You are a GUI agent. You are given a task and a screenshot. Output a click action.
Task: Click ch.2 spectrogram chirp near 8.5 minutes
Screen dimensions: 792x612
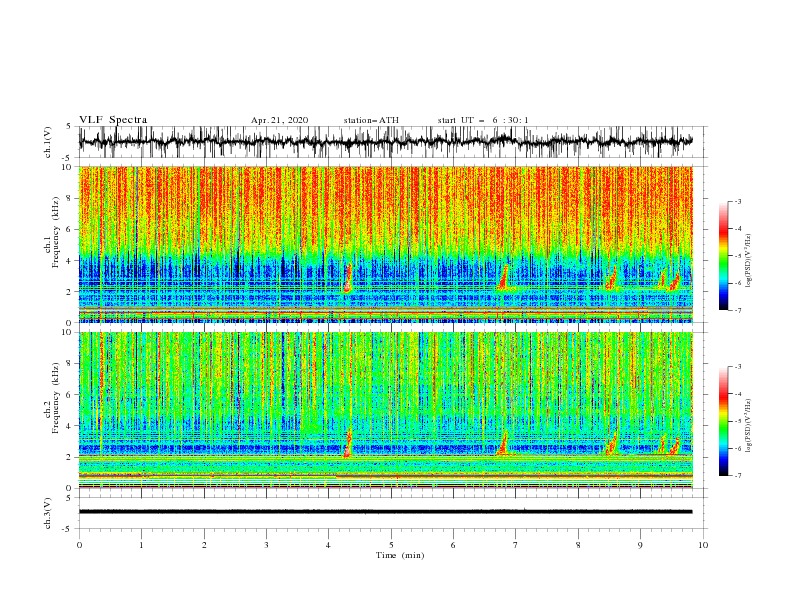(x=611, y=443)
